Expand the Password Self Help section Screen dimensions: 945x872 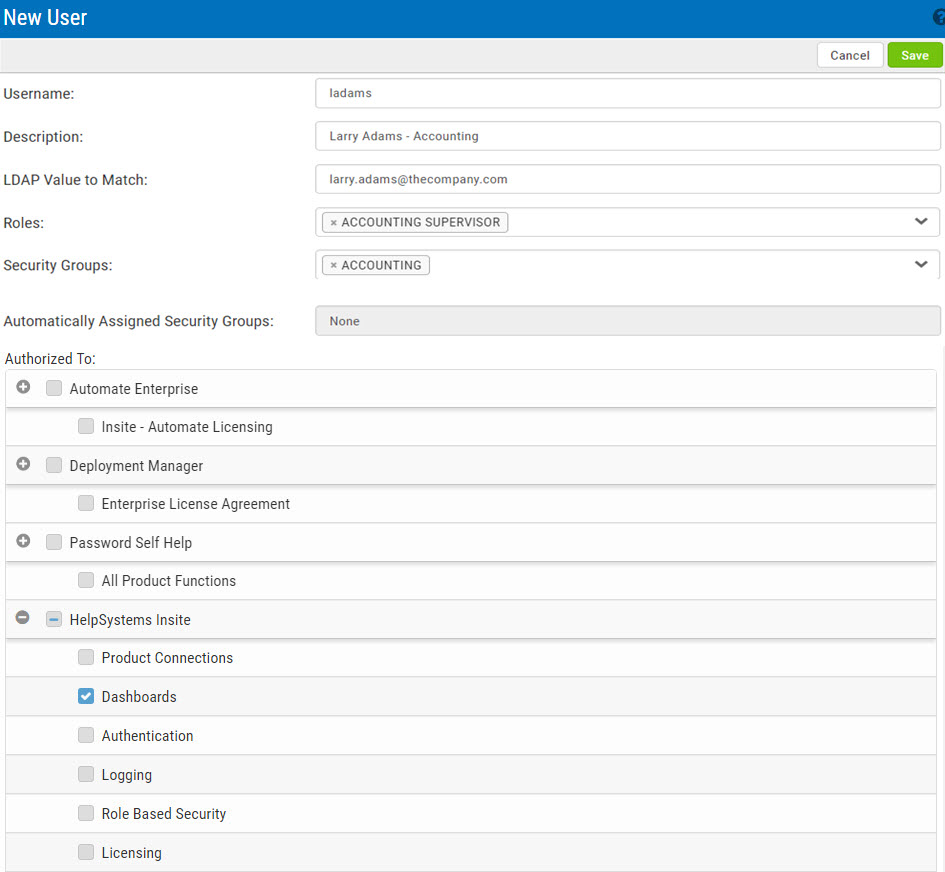(23, 541)
